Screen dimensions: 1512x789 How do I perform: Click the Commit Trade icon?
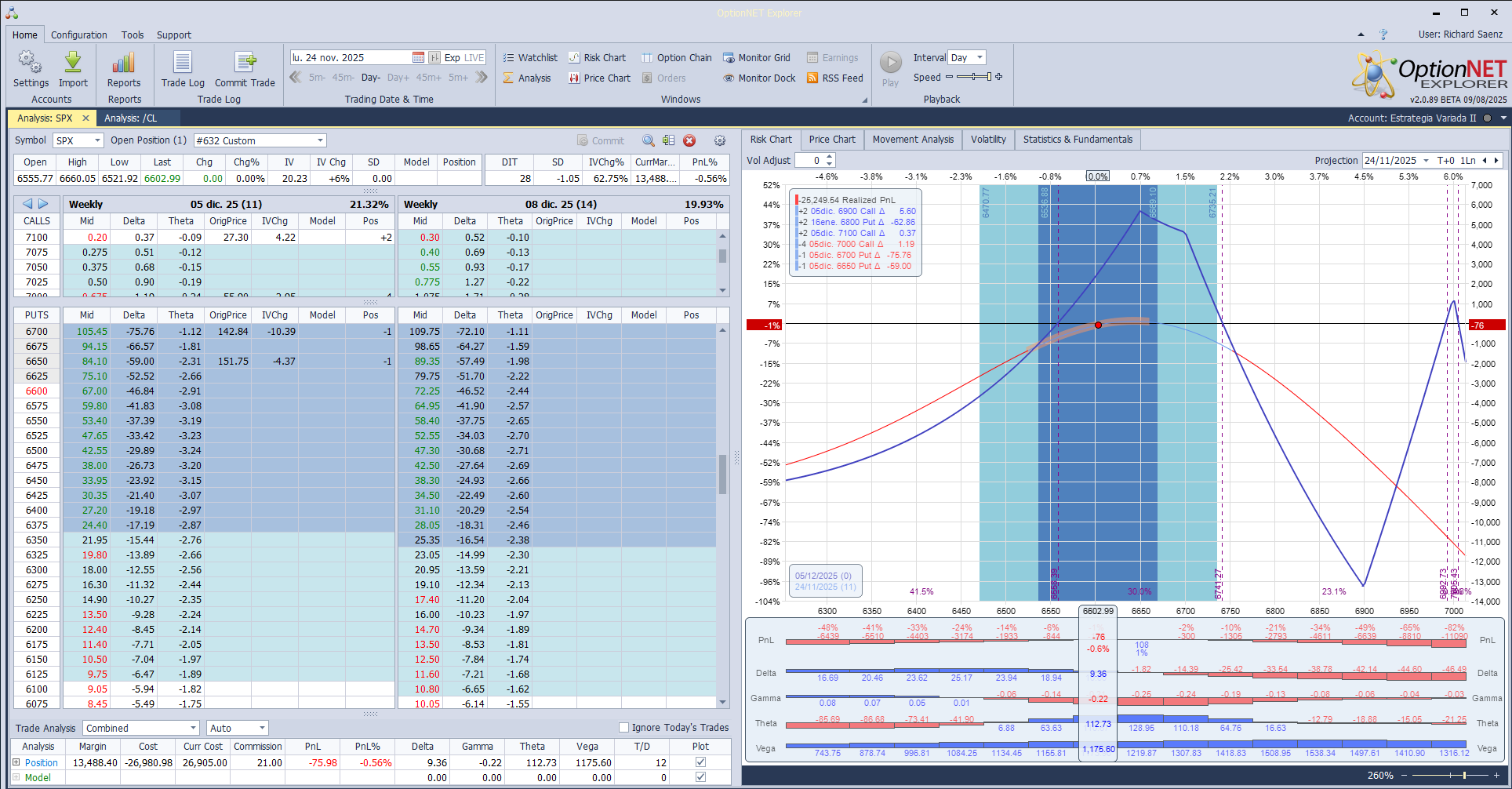tap(245, 63)
